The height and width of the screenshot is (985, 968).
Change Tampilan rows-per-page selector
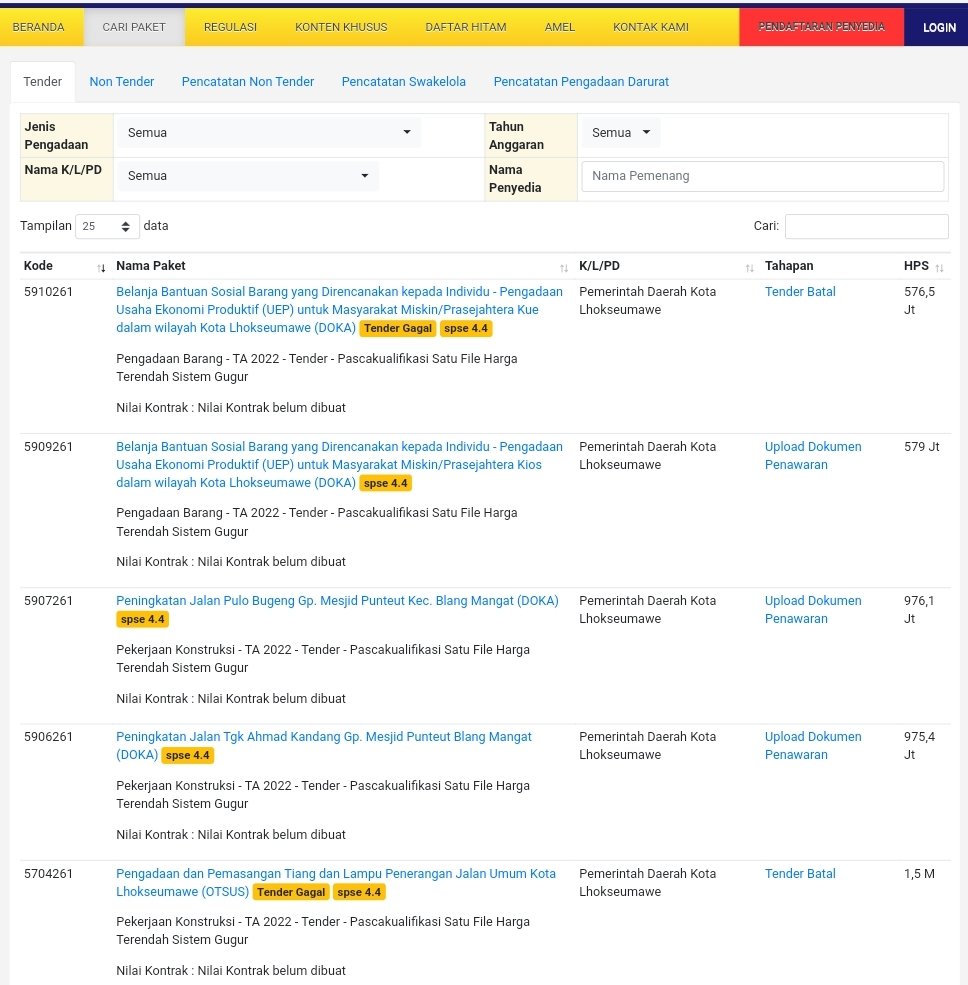click(x=107, y=227)
